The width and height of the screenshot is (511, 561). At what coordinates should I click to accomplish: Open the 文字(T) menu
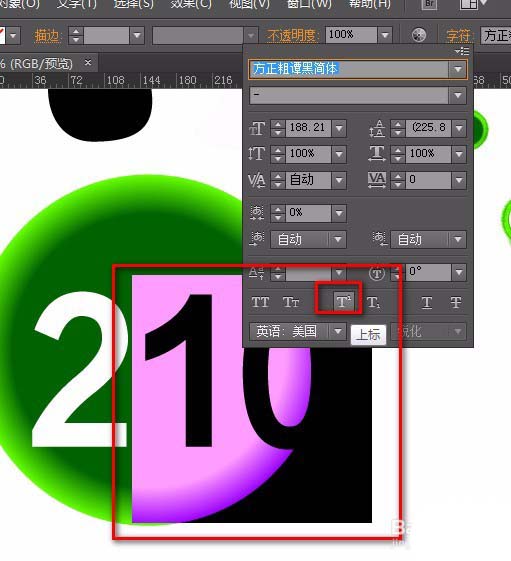click(x=76, y=4)
